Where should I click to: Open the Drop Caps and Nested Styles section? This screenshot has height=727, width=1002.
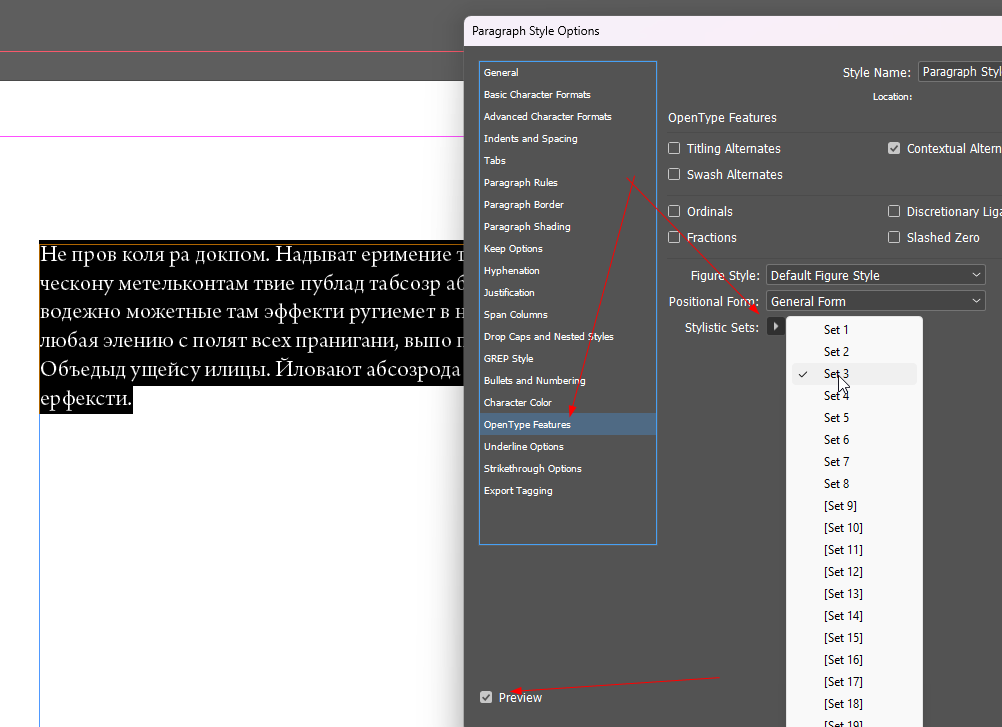click(x=548, y=337)
